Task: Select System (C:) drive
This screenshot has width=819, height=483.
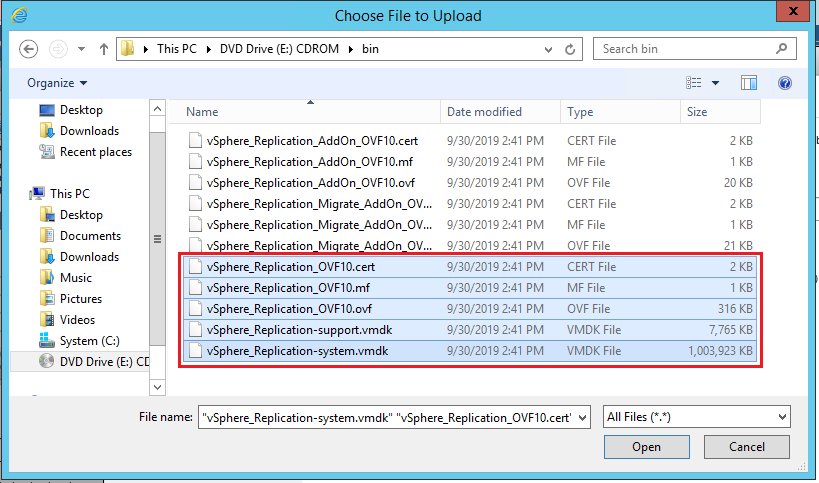Action: (x=79, y=341)
